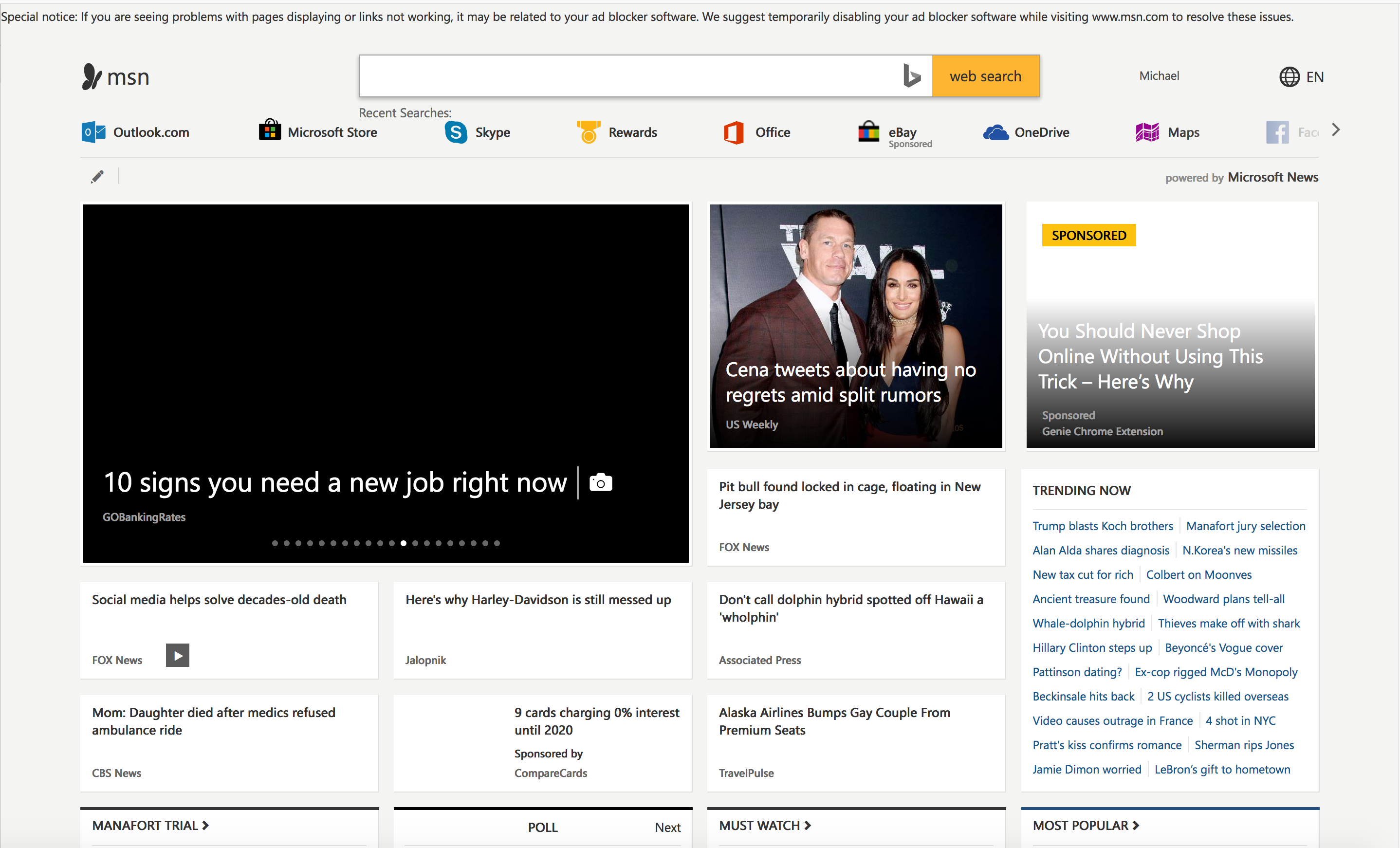Open the OneDrive cloud icon

point(995,132)
